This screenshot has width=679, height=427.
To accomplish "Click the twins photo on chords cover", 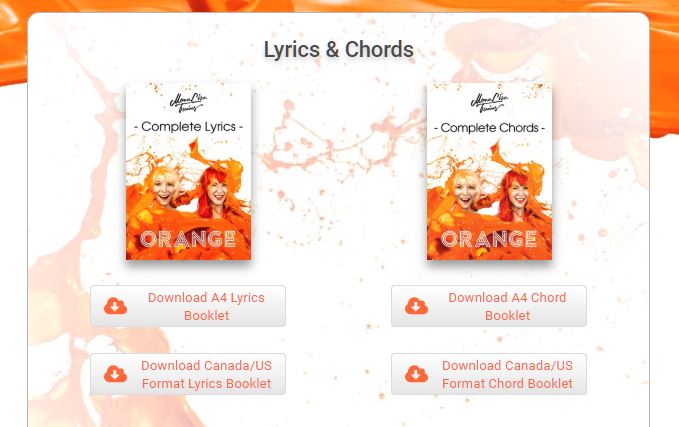I will click(x=489, y=193).
